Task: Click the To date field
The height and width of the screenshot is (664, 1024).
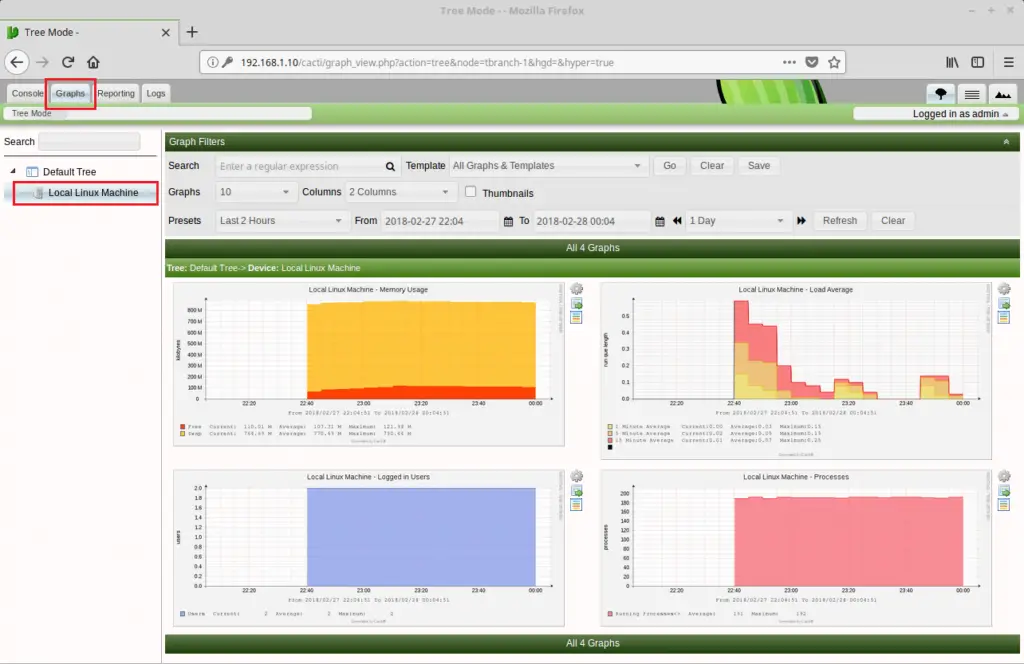Action: (x=592, y=221)
